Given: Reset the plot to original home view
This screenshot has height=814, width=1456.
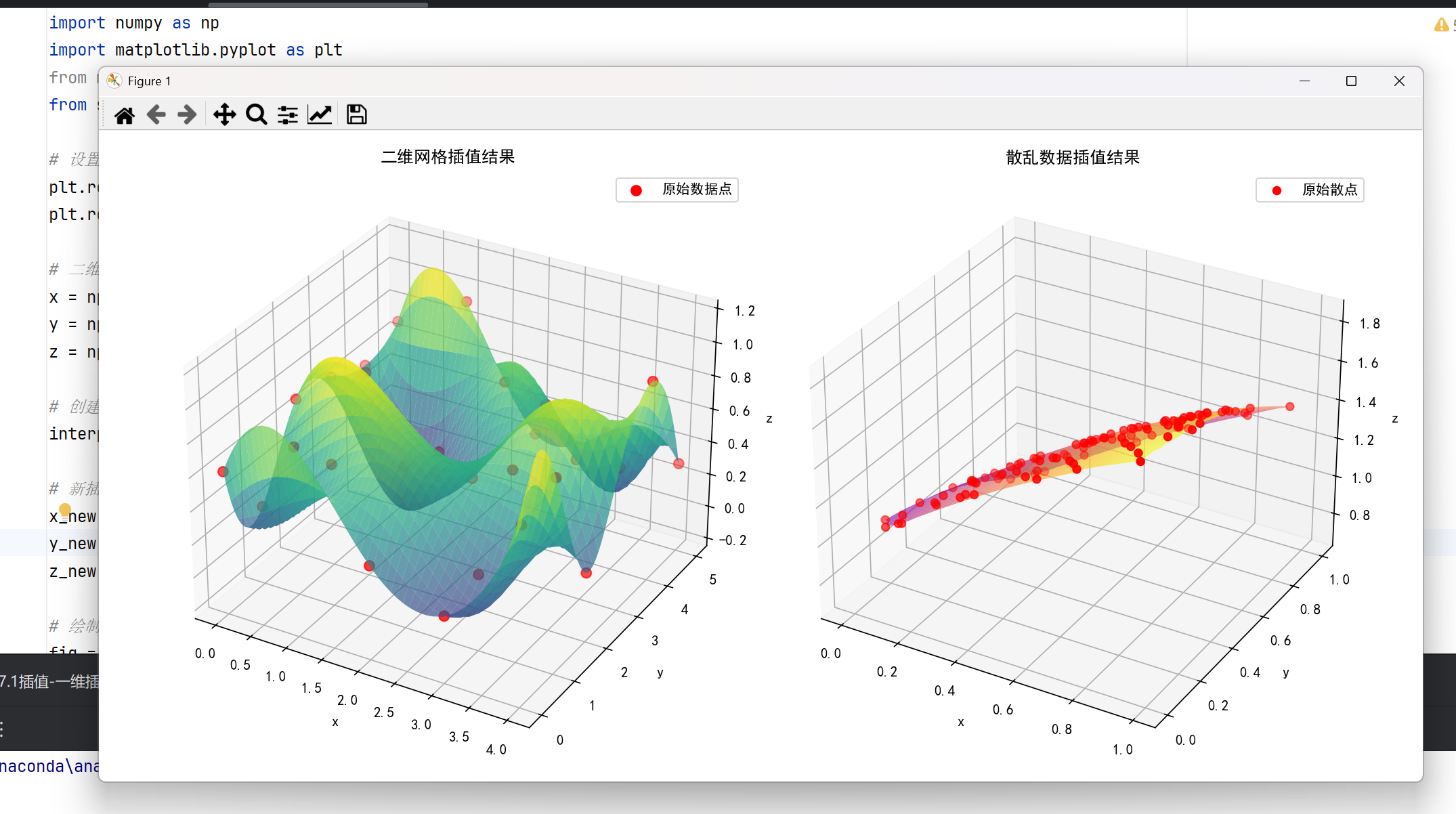Looking at the screenshot, I should click(124, 115).
